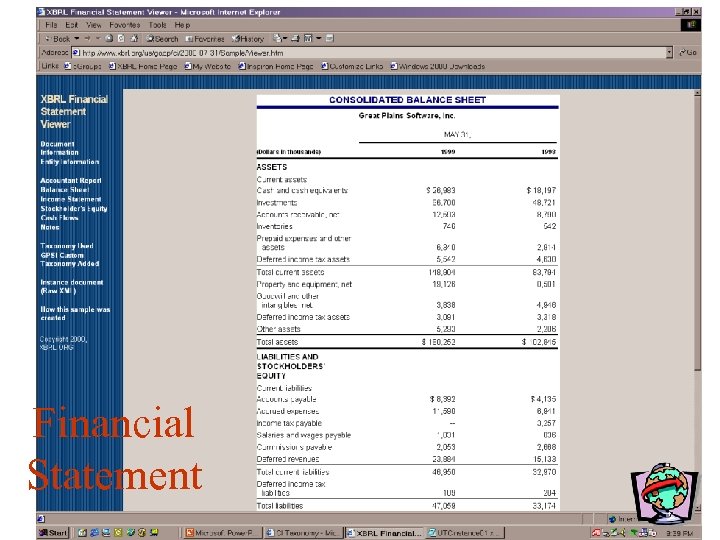
Task: Click the 'Deferred revenues' row label
Action: coord(287,459)
